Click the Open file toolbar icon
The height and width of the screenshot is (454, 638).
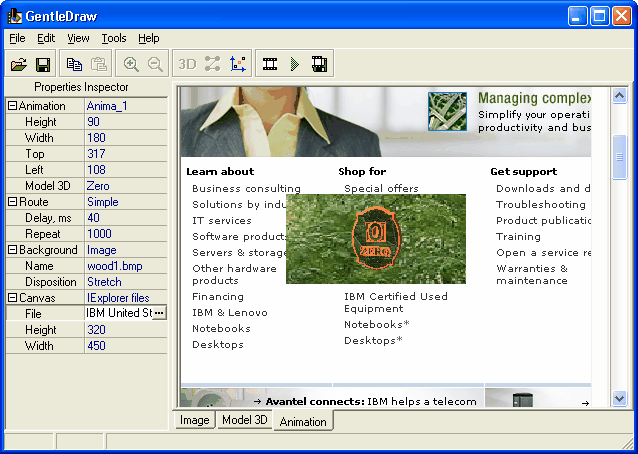click(x=18, y=64)
